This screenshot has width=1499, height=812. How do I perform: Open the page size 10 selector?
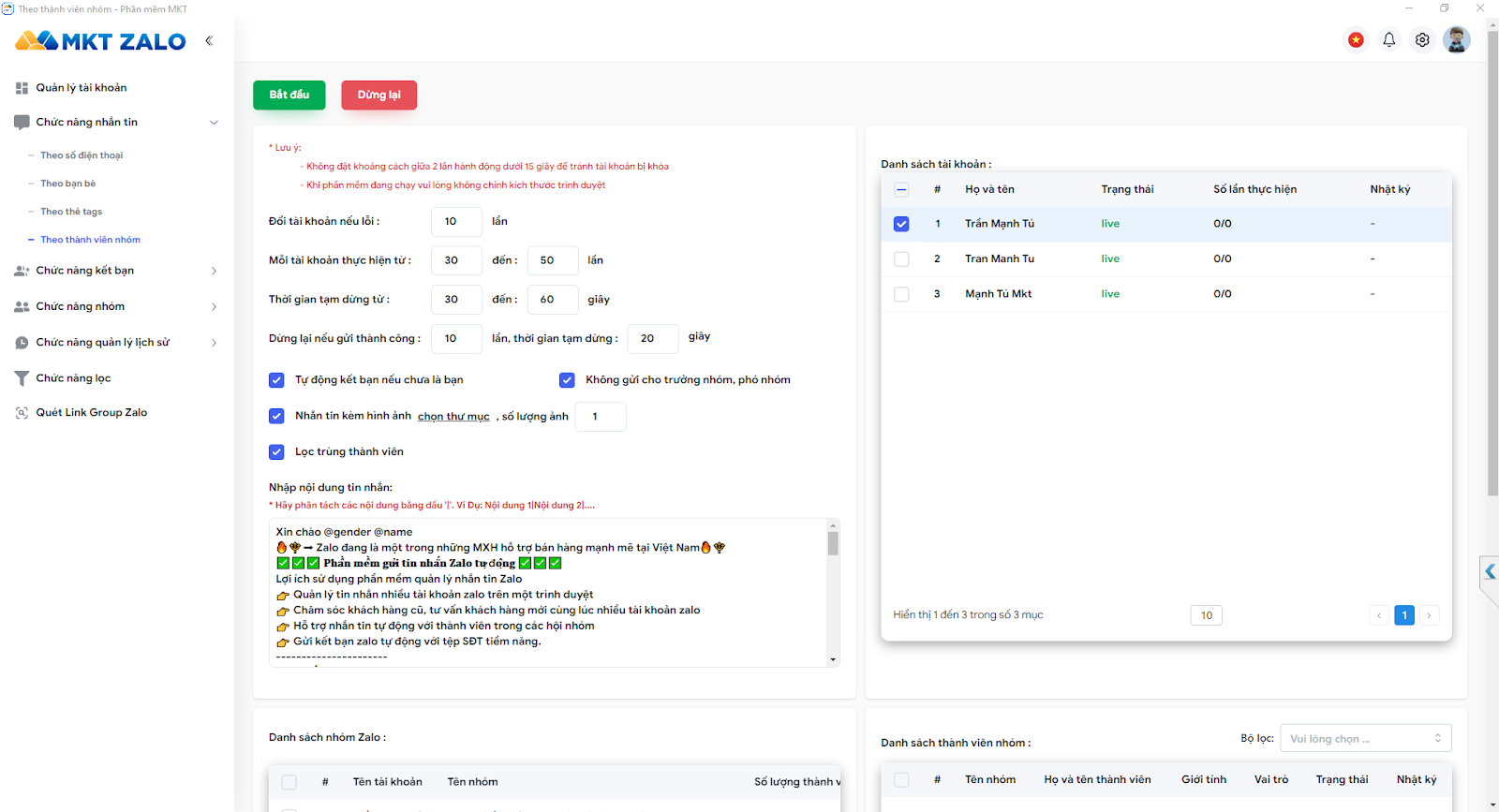[1207, 615]
